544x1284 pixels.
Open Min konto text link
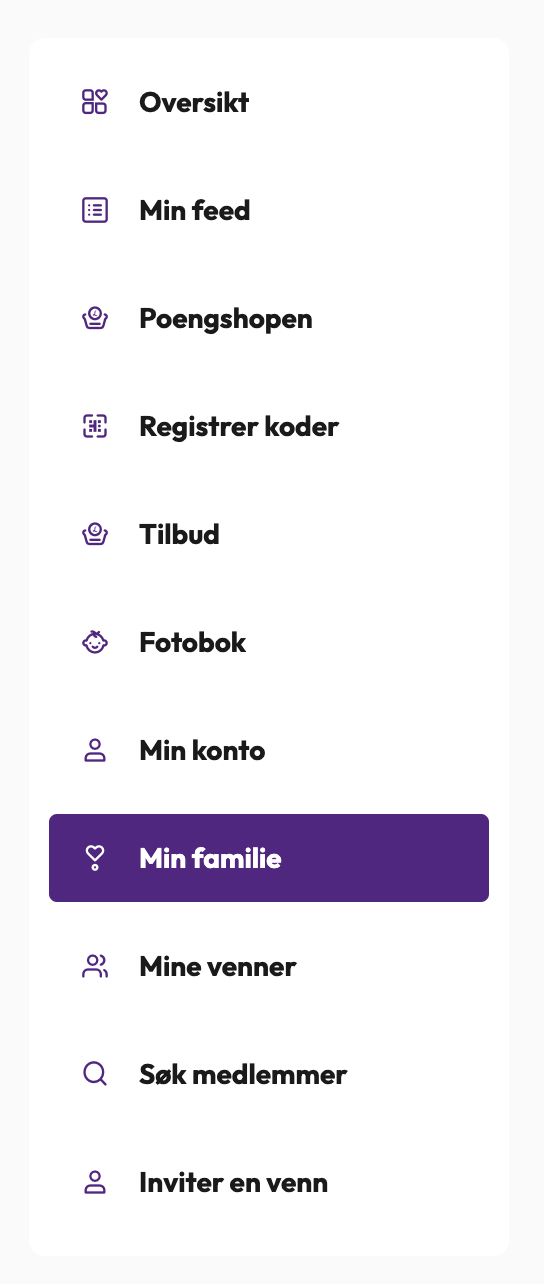pos(202,750)
